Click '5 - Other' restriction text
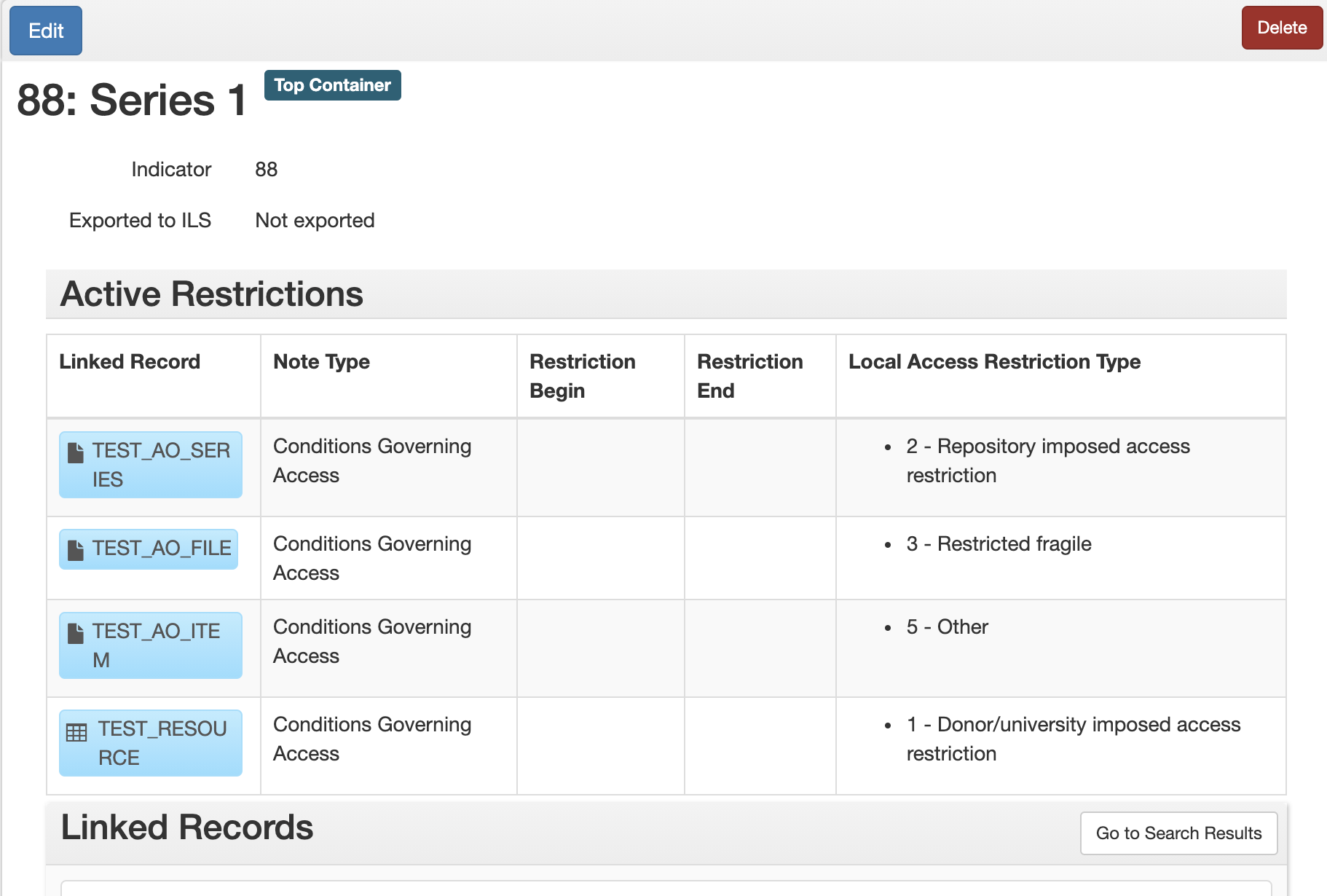Image resolution: width=1327 pixels, height=896 pixels. pyautogui.click(x=947, y=627)
